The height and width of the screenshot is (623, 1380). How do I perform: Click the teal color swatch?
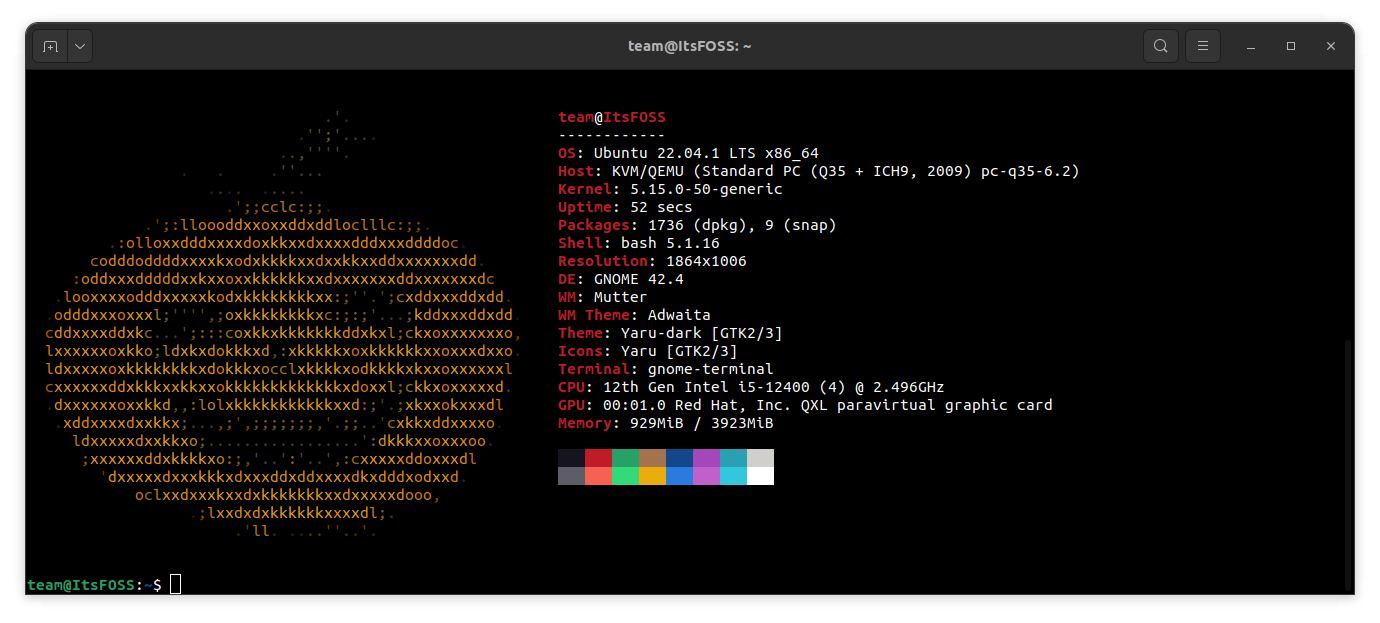[734, 467]
